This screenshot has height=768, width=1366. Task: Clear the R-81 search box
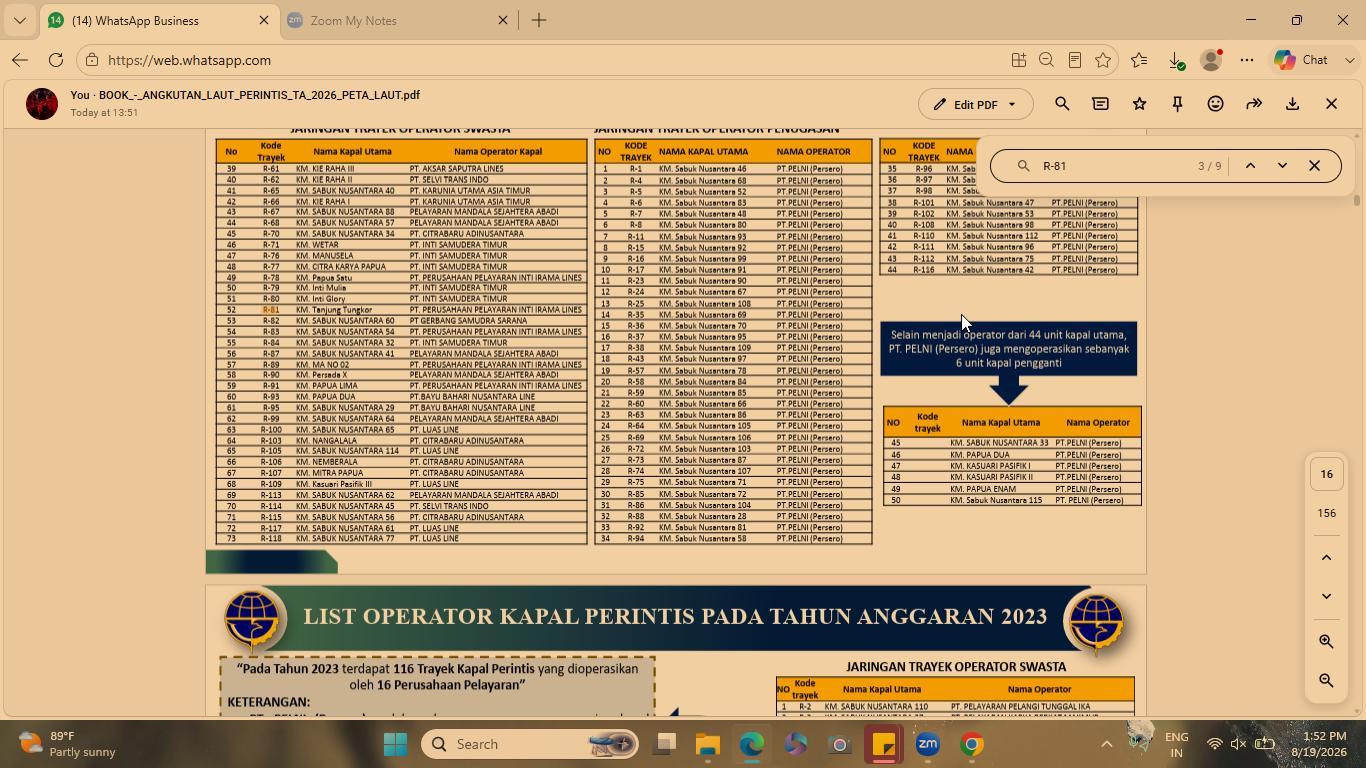pyautogui.click(x=1314, y=166)
